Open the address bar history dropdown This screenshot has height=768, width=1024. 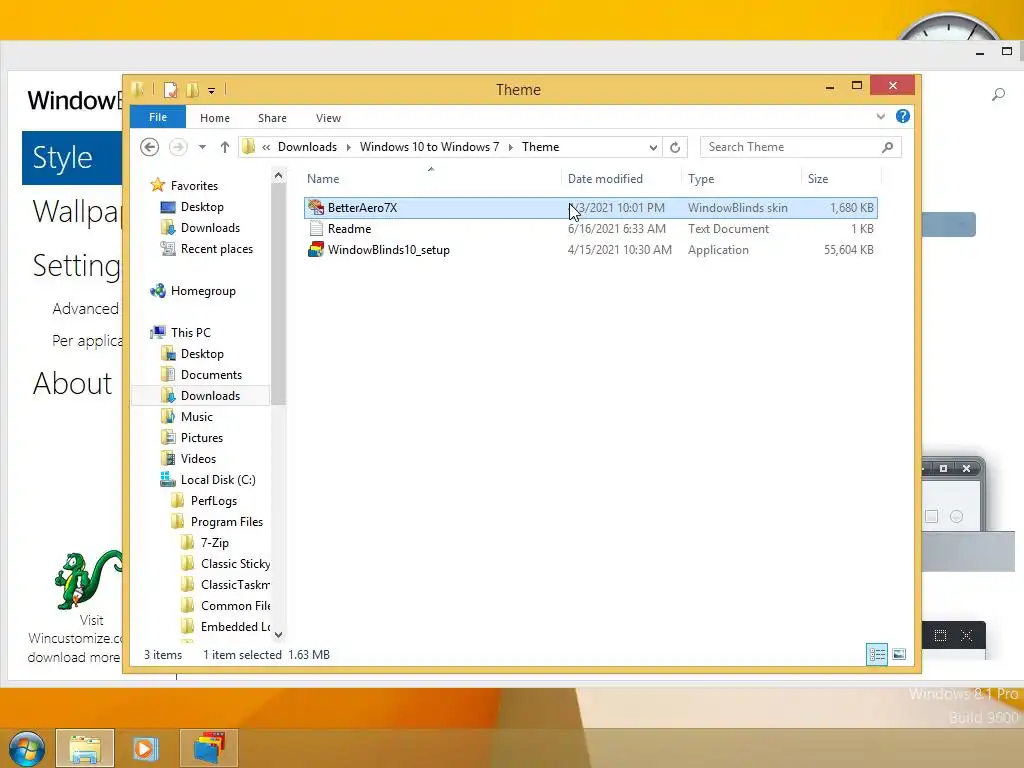click(653, 147)
